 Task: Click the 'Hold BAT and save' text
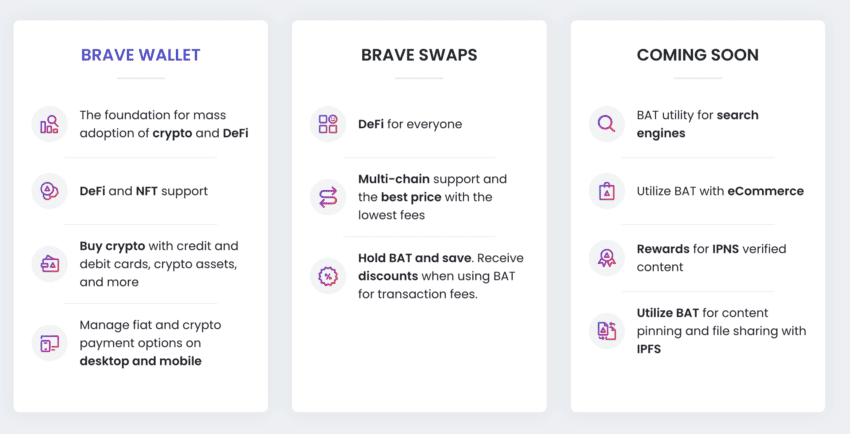click(x=400, y=258)
